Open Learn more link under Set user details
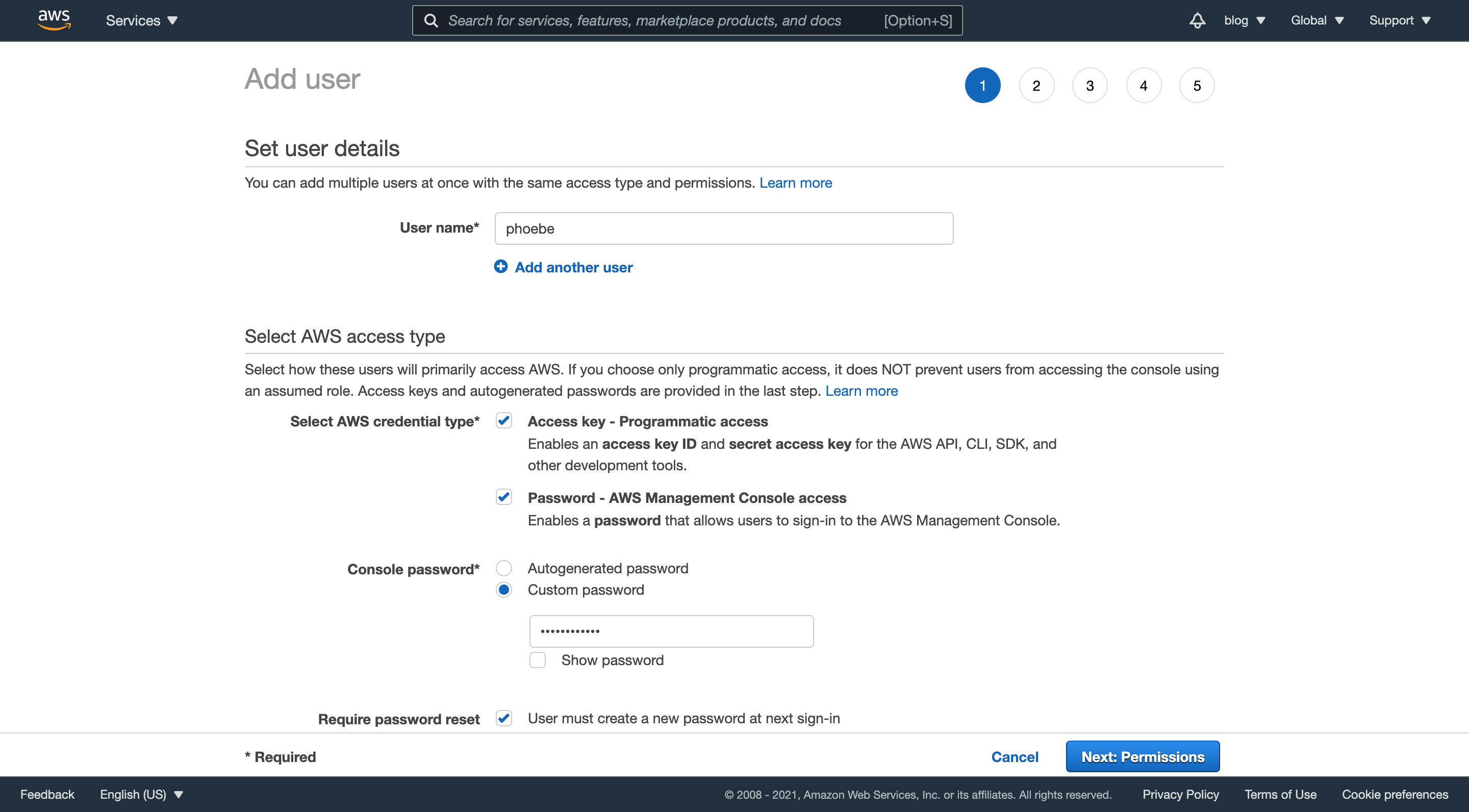 [796, 183]
